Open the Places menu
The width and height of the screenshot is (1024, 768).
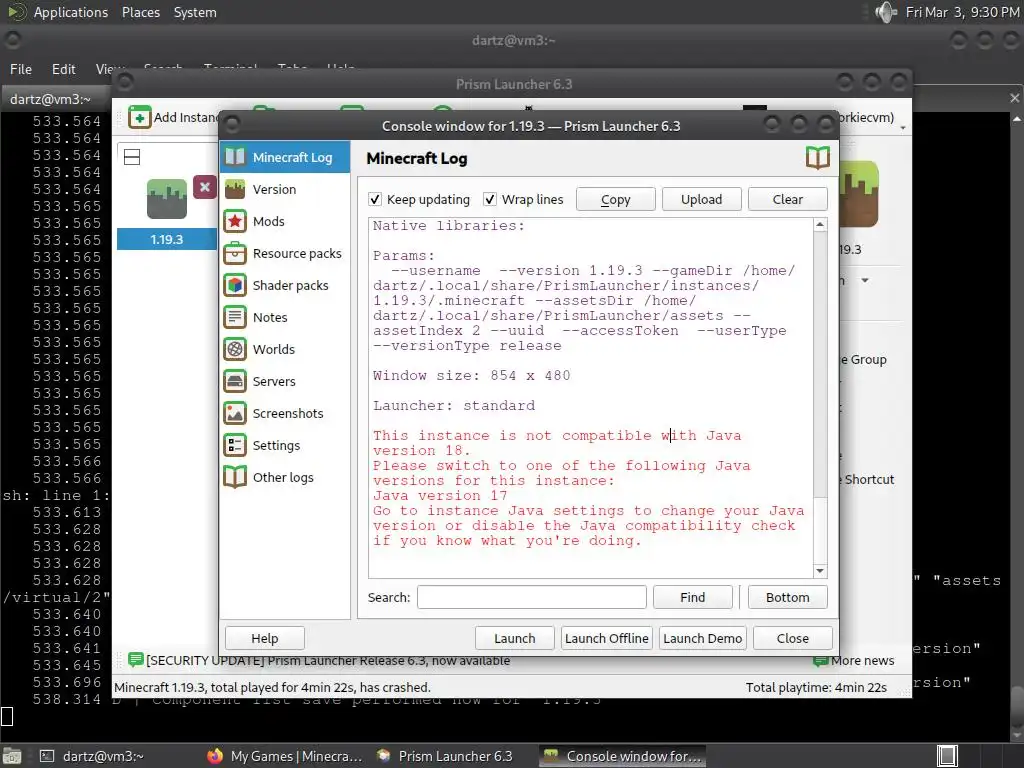pos(140,12)
